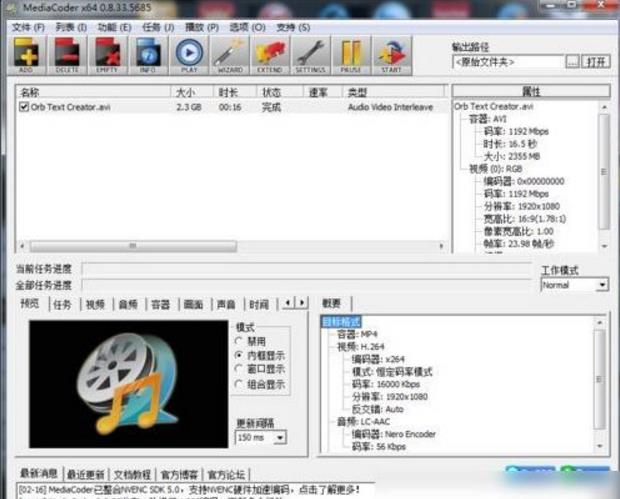Viewport: 620px width, 499px height.
Task: Switch to the 容器 tab
Action: click(161, 304)
